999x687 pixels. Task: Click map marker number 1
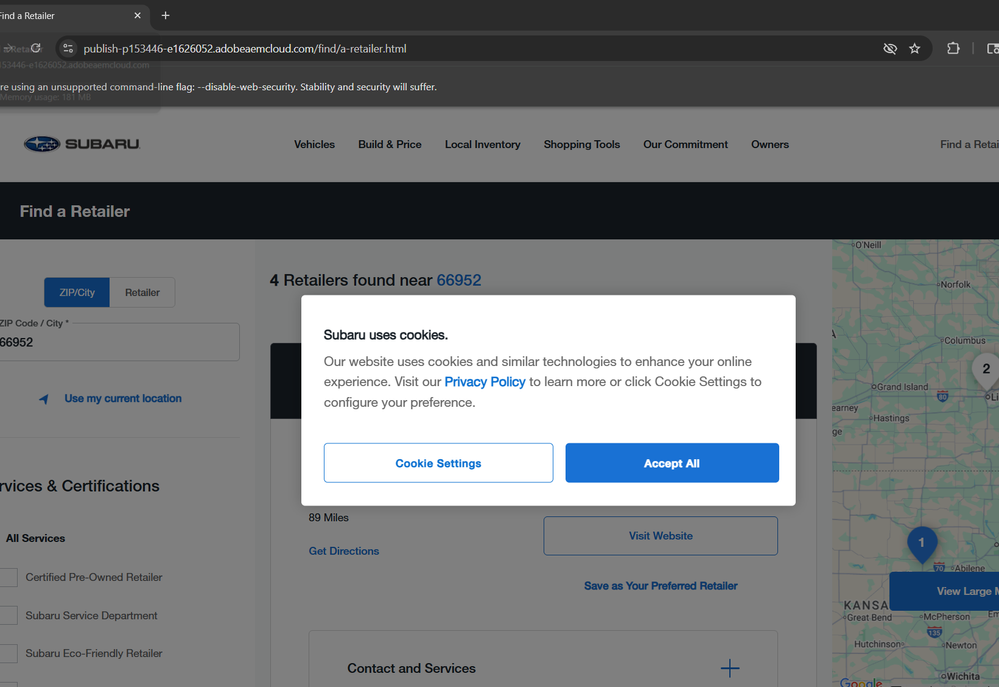point(921,543)
